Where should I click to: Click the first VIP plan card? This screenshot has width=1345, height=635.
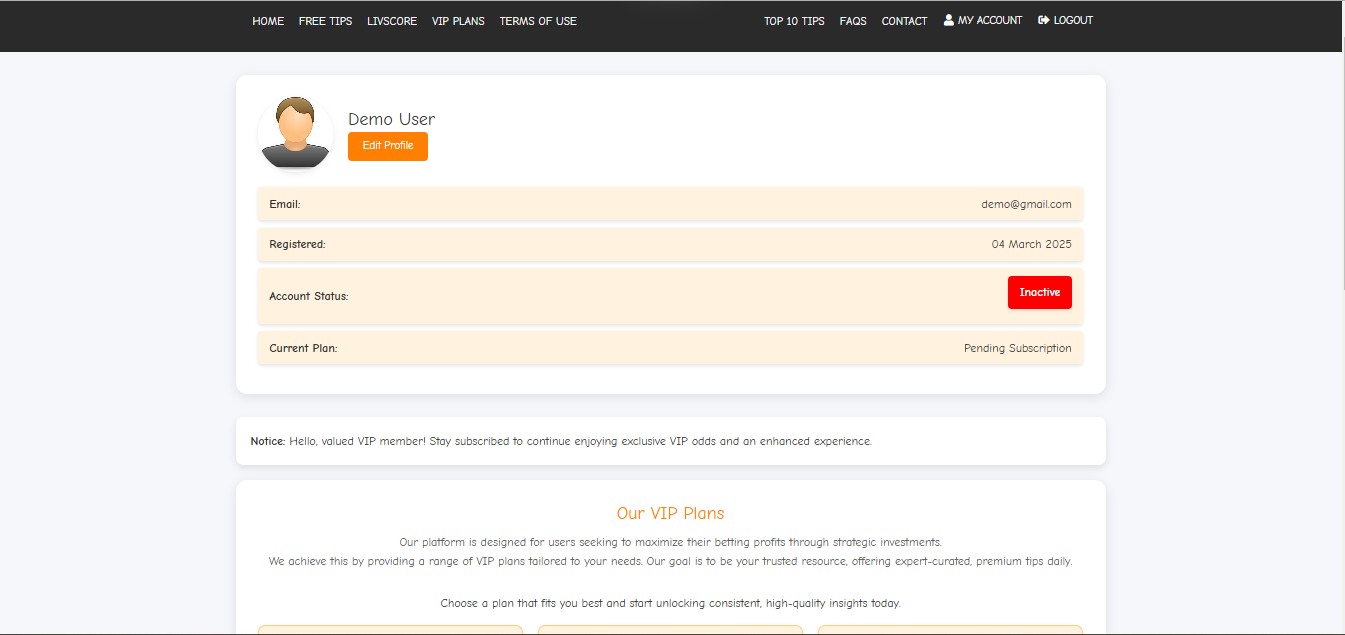coord(390,630)
